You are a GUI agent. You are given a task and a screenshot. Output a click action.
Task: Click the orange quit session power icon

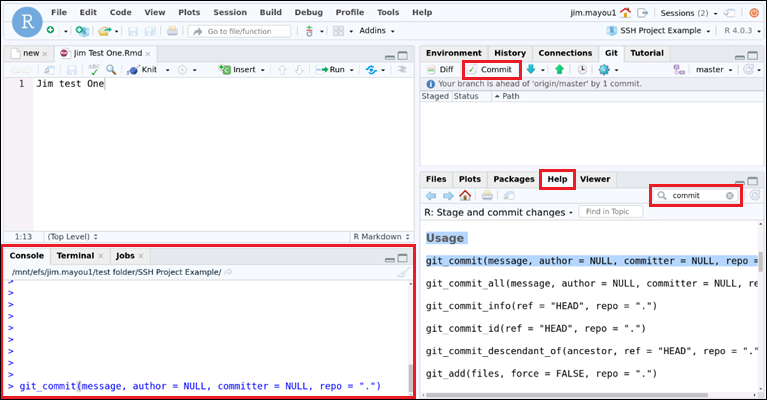[754, 13]
